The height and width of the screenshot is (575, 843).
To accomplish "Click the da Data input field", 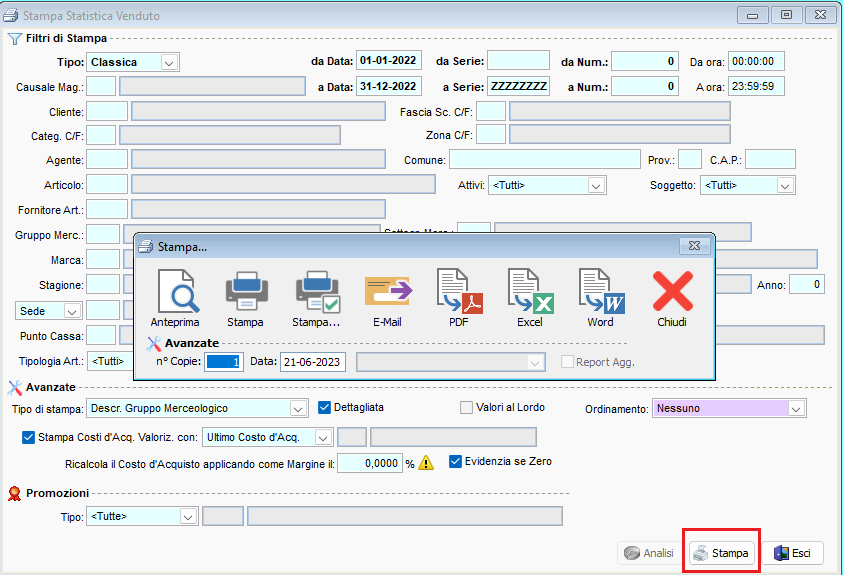I will point(388,61).
